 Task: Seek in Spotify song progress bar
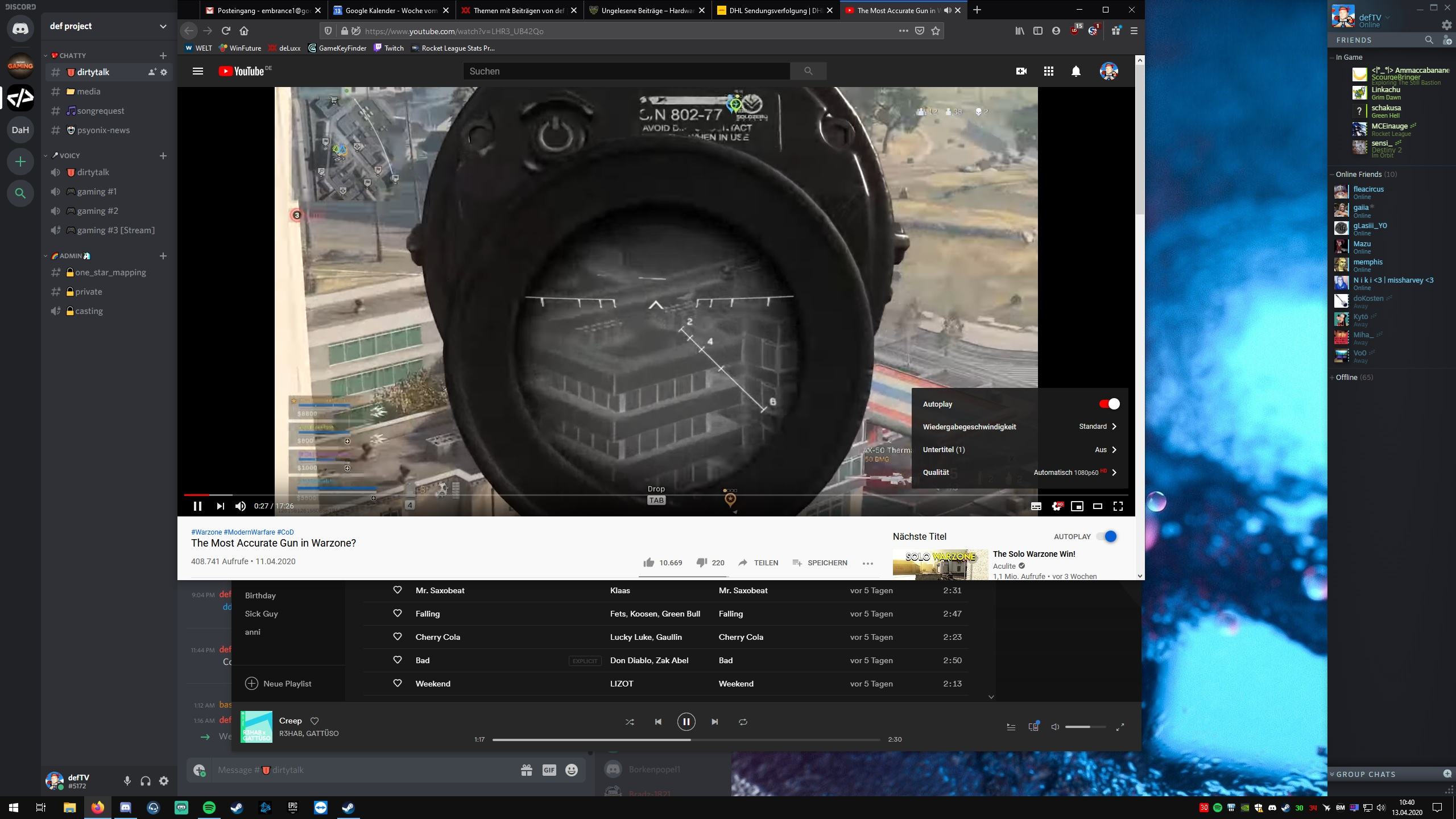click(x=686, y=739)
